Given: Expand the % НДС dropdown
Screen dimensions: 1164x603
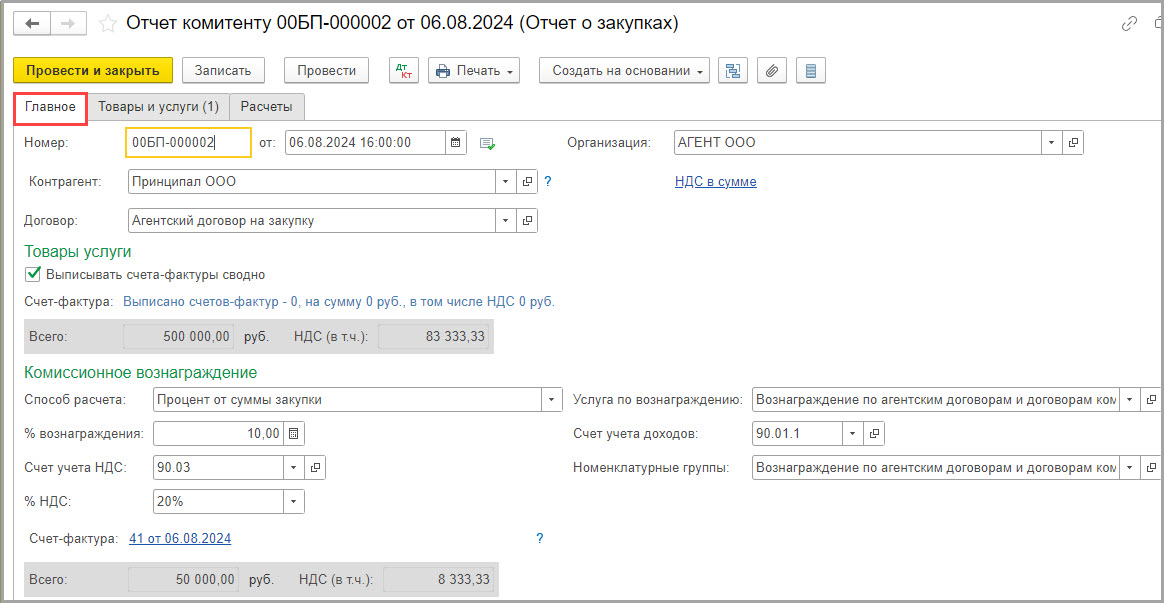Looking at the screenshot, I should [x=294, y=501].
